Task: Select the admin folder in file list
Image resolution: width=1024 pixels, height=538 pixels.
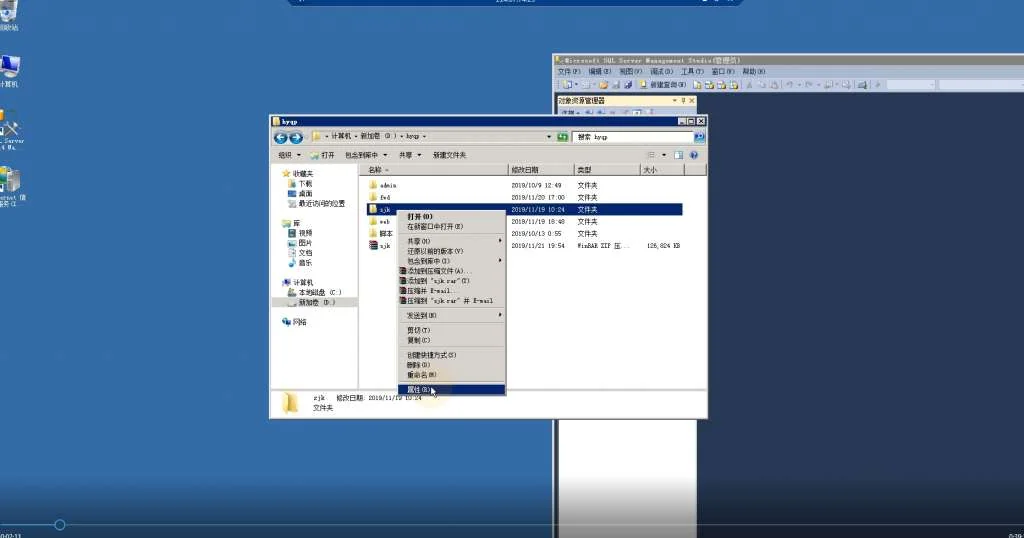Action: (388, 185)
